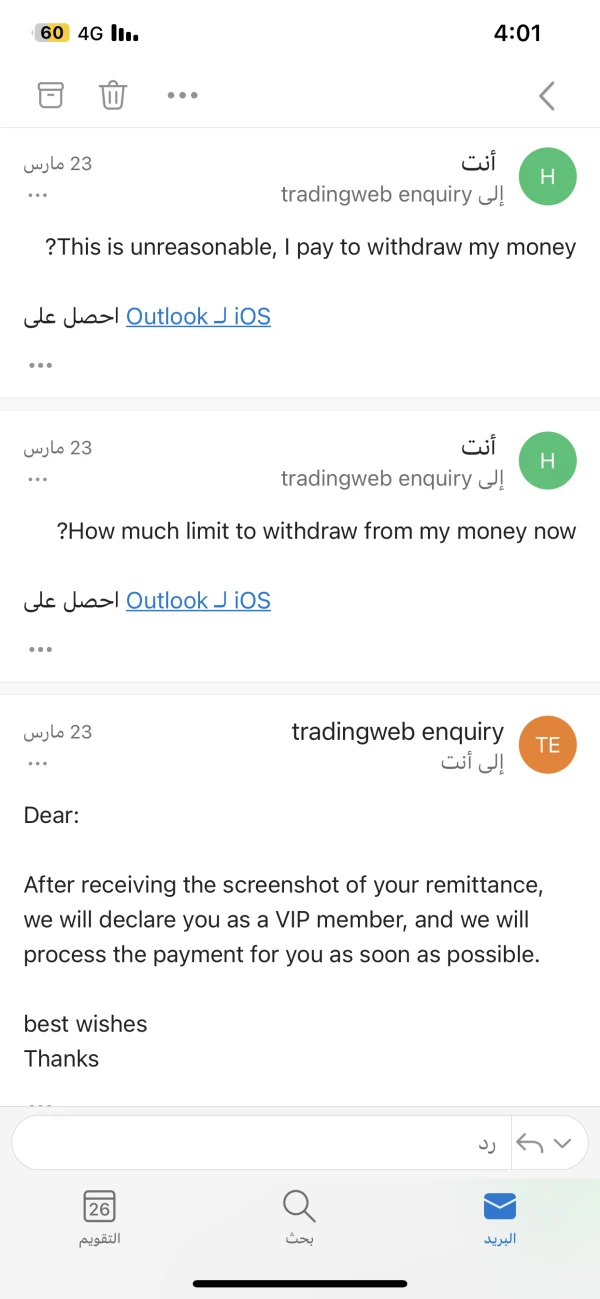The image size is (600, 1299).
Task: Open Outlook for iOS link in second message
Action: coord(198,601)
